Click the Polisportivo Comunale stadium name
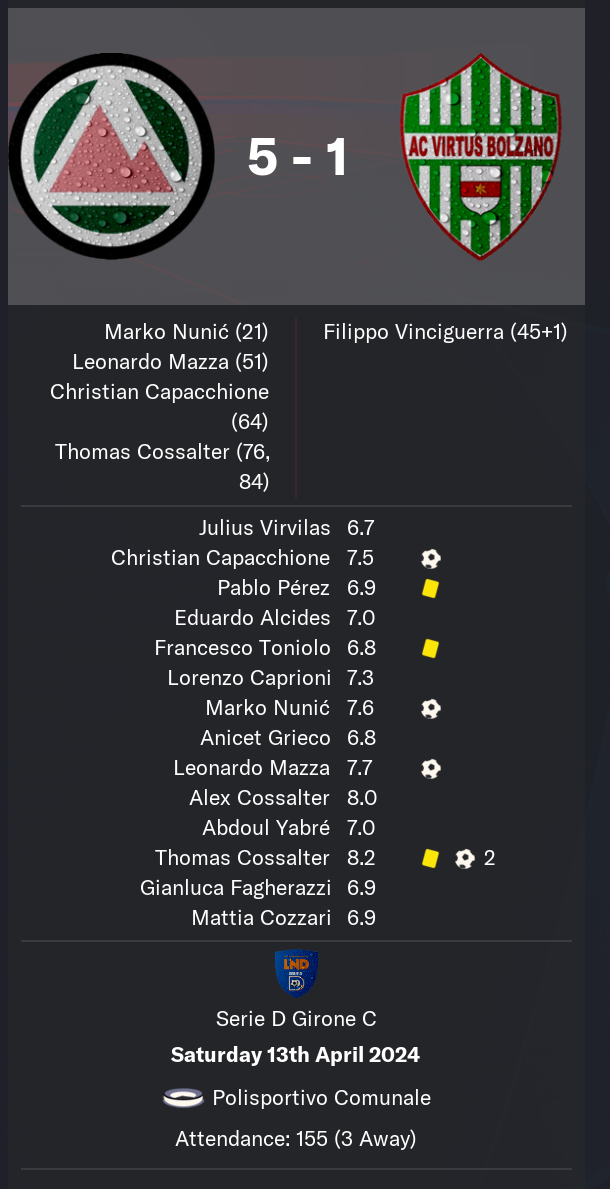Image resolution: width=610 pixels, height=1189 pixels. coord(321,1098)
